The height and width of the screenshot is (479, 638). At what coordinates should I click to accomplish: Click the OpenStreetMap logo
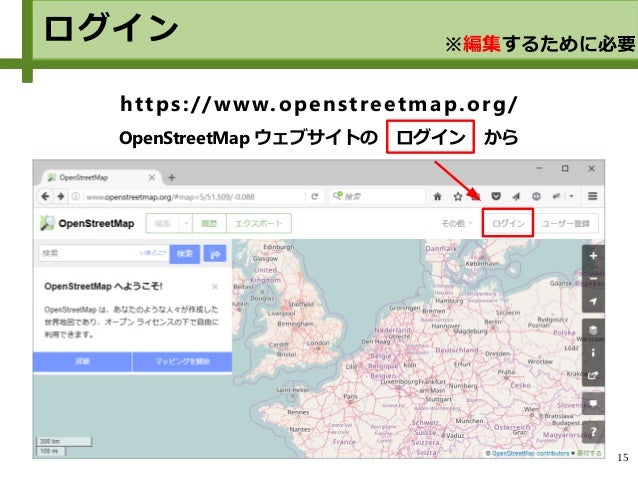[87, 223]
